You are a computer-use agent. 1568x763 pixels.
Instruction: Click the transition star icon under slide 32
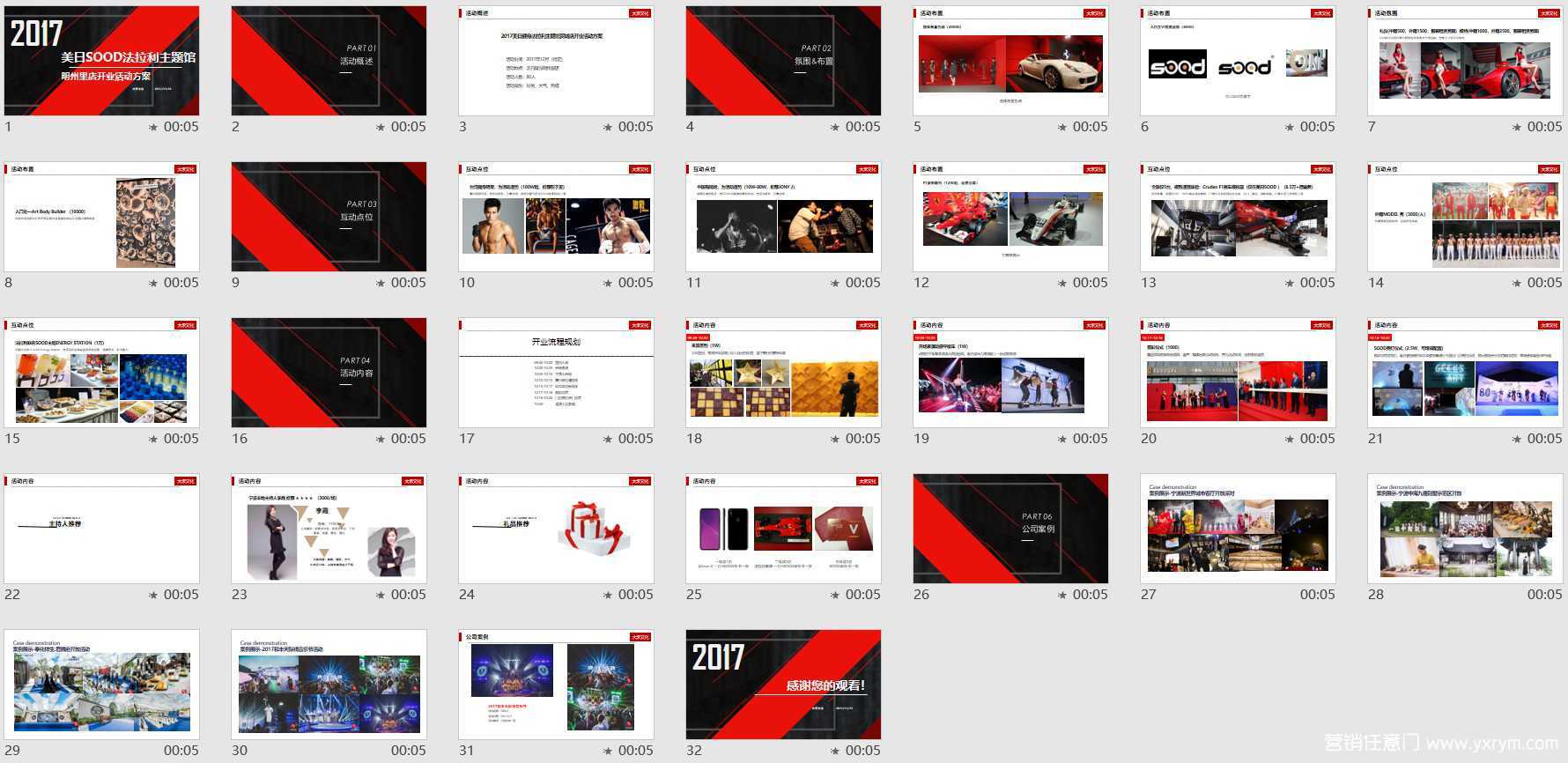point(835,751)
